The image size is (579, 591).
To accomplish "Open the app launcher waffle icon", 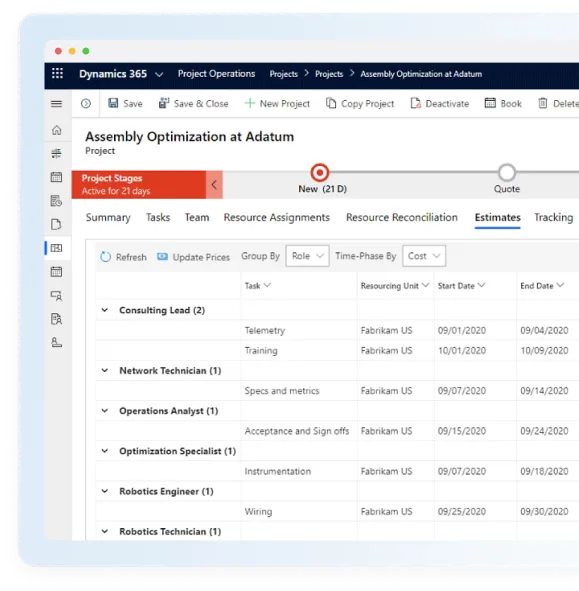I will (57, 73).
